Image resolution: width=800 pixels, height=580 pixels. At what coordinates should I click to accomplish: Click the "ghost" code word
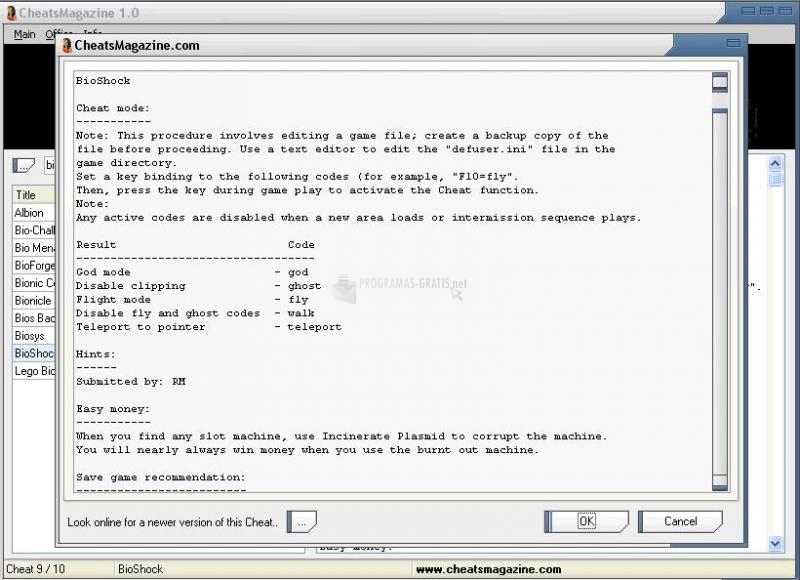tap(305, 286)
